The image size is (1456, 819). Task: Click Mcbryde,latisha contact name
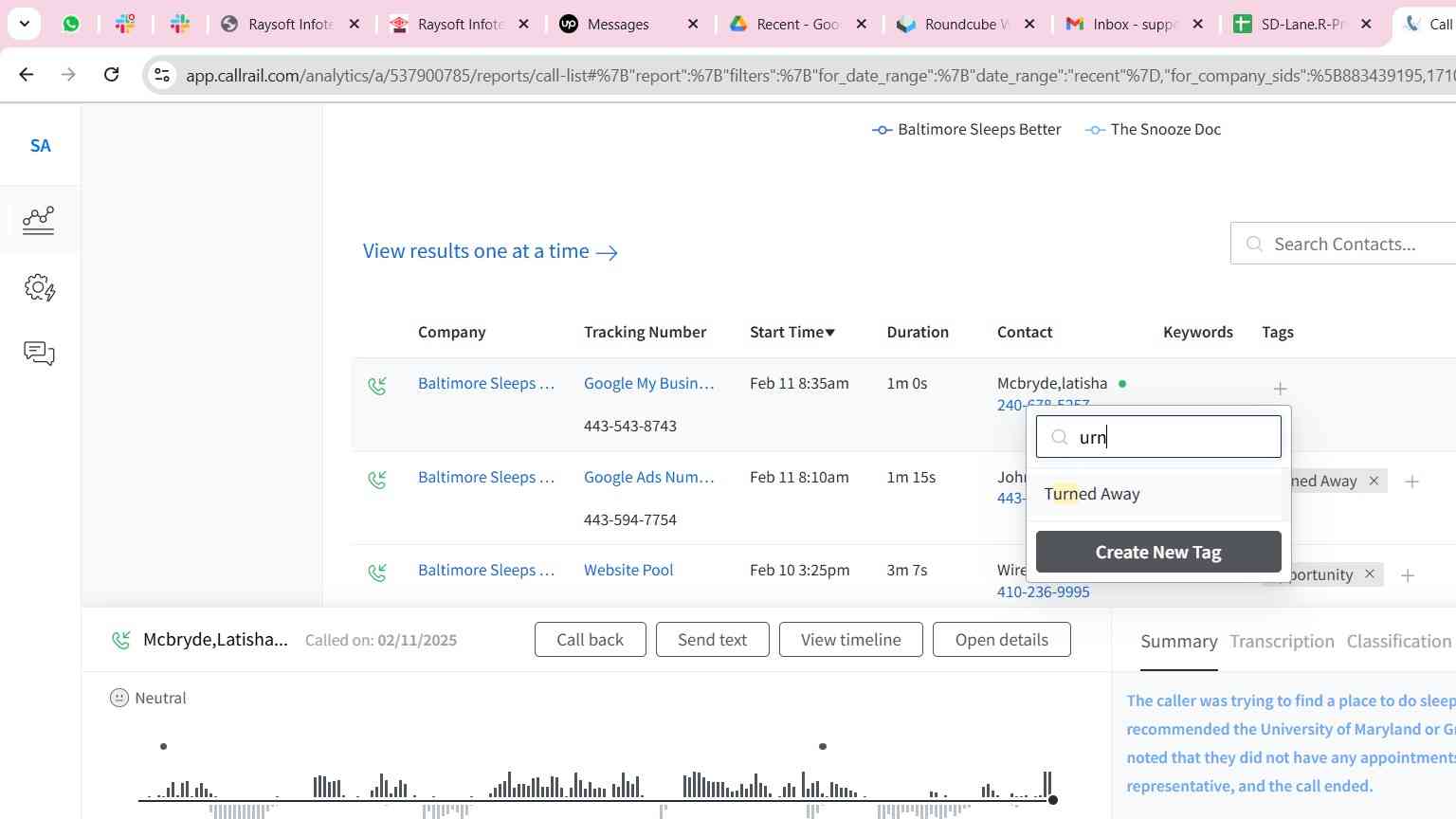tap(1052, 383)
